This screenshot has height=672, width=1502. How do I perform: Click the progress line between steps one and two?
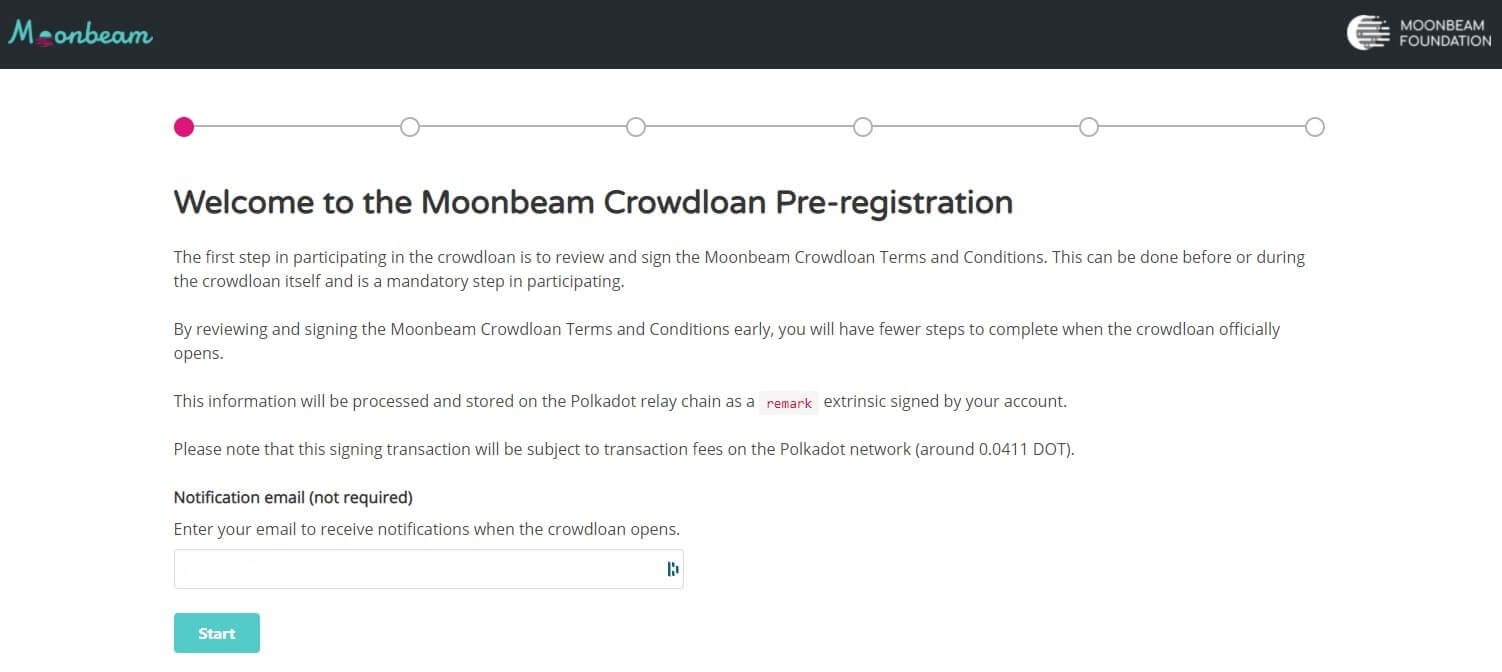coord(297,127)
